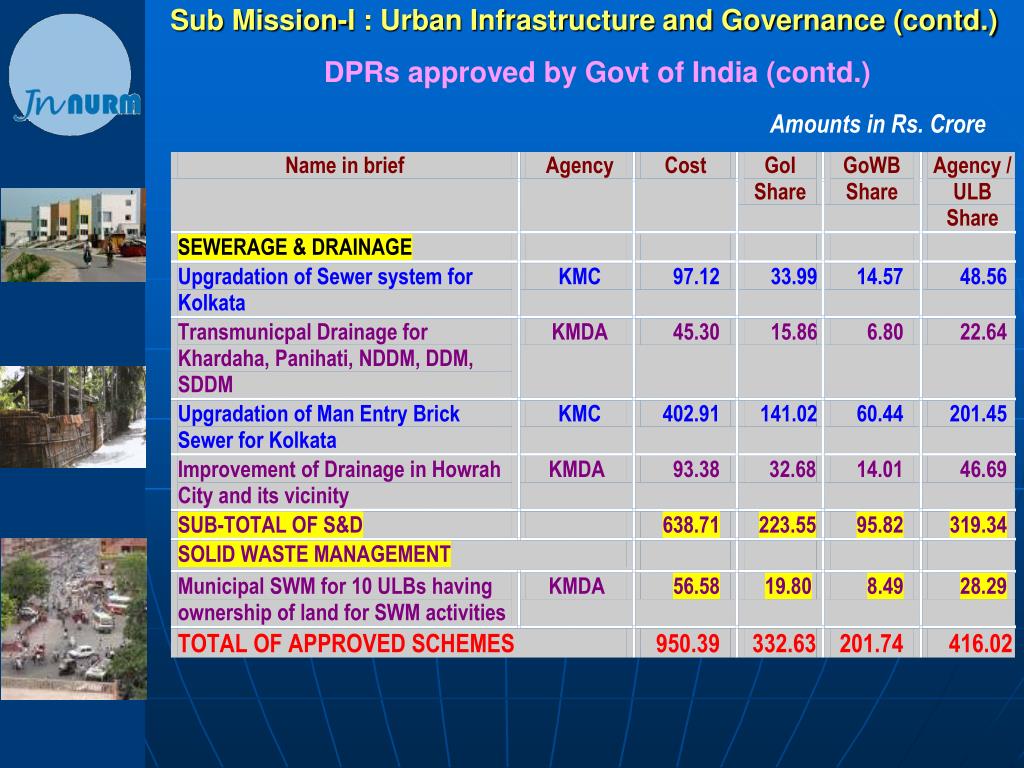1024x768 pixels.
Task: Click KMDA agency in Transmunicpal Drainage row
Action: tap(579, 332)
